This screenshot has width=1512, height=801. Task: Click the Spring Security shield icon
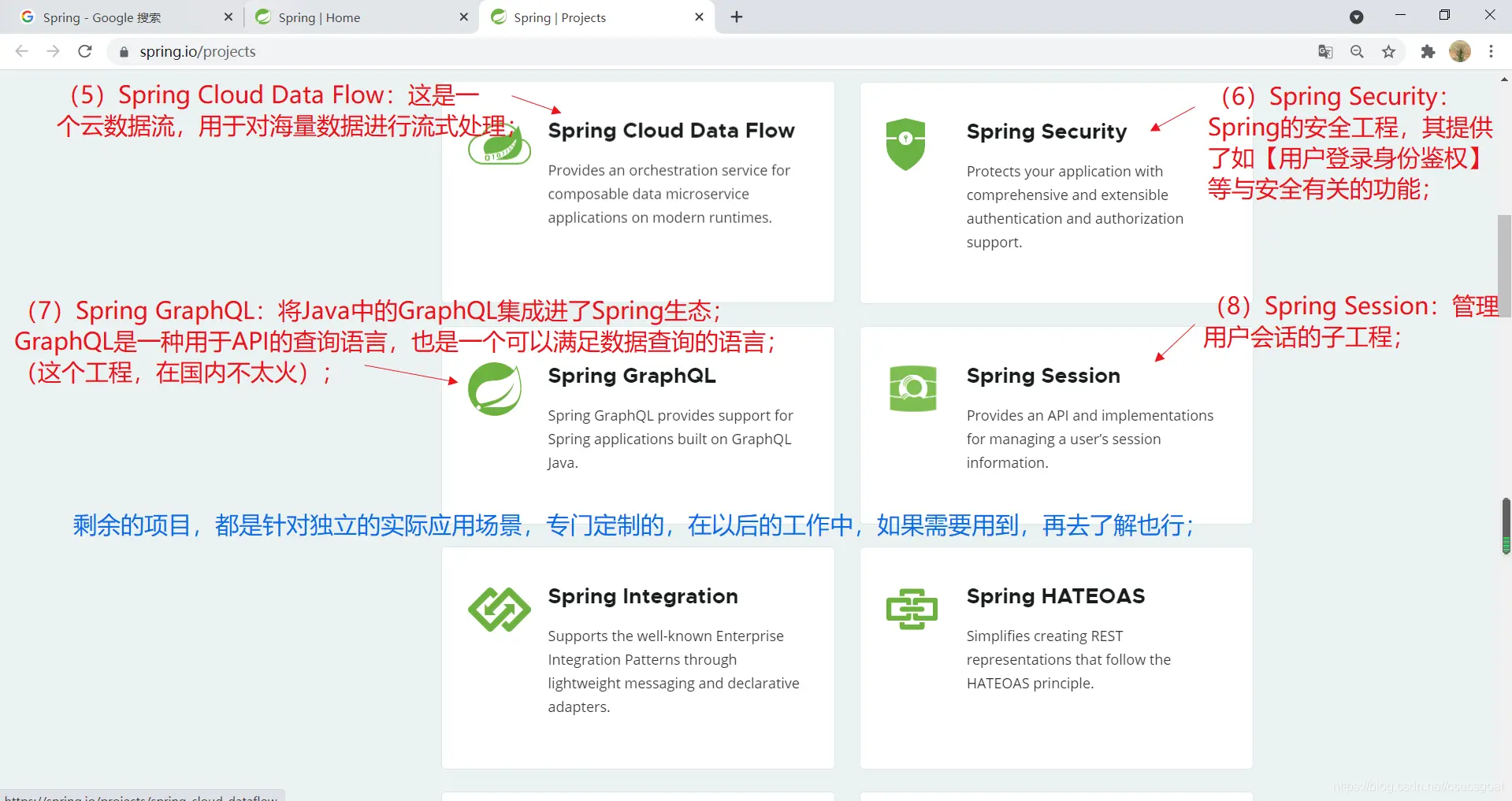click(x=905, y=144)
